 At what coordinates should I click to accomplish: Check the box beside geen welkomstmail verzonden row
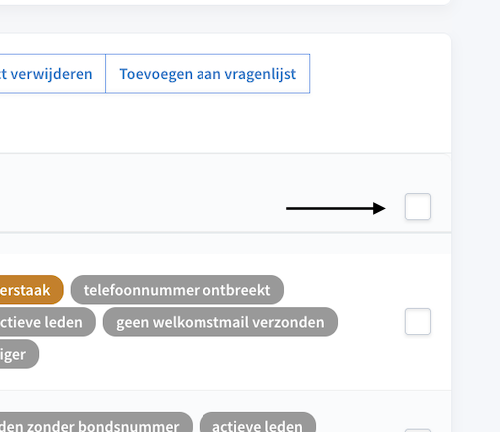pos(418,322)
